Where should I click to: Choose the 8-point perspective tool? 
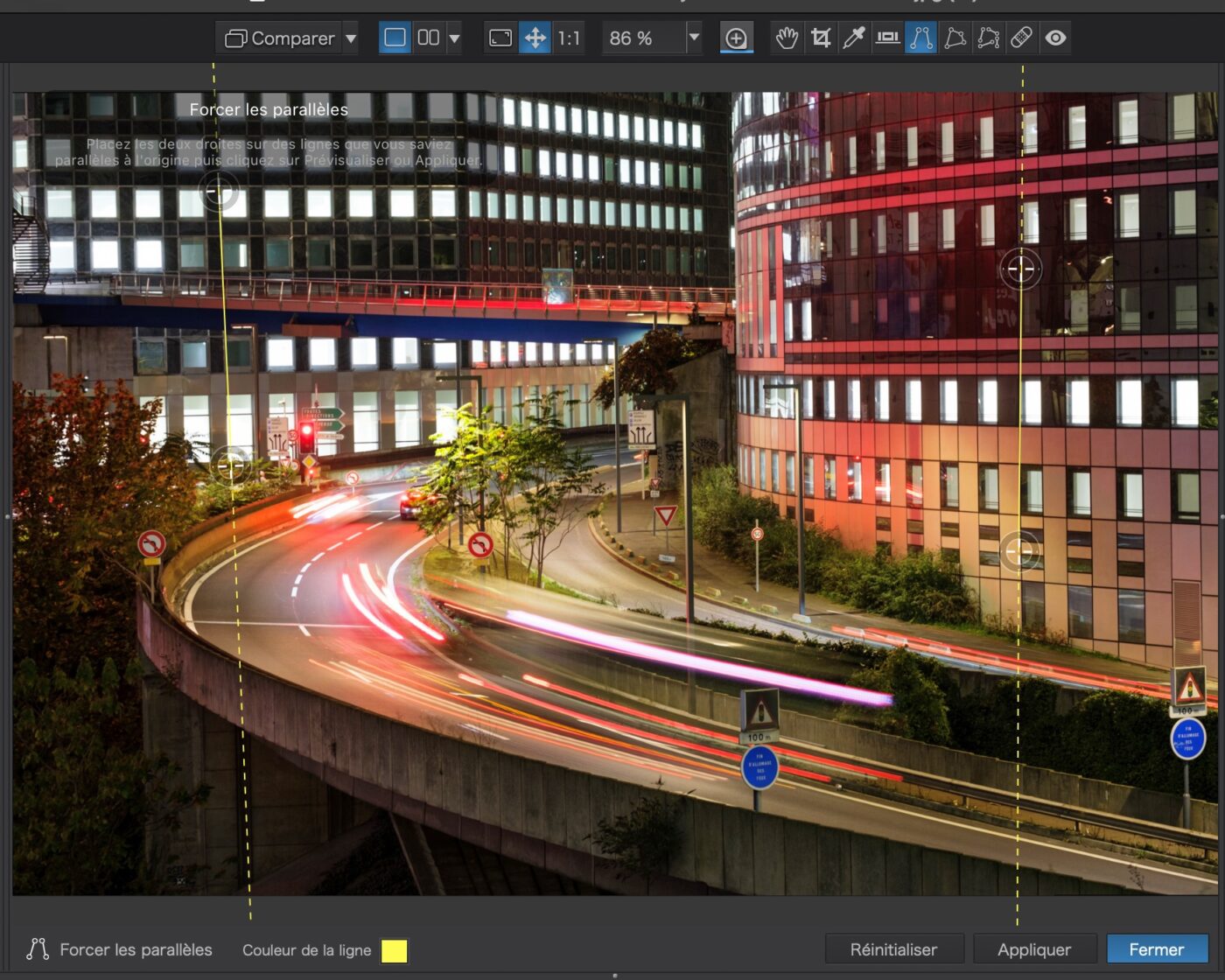[x=988, y=38]
